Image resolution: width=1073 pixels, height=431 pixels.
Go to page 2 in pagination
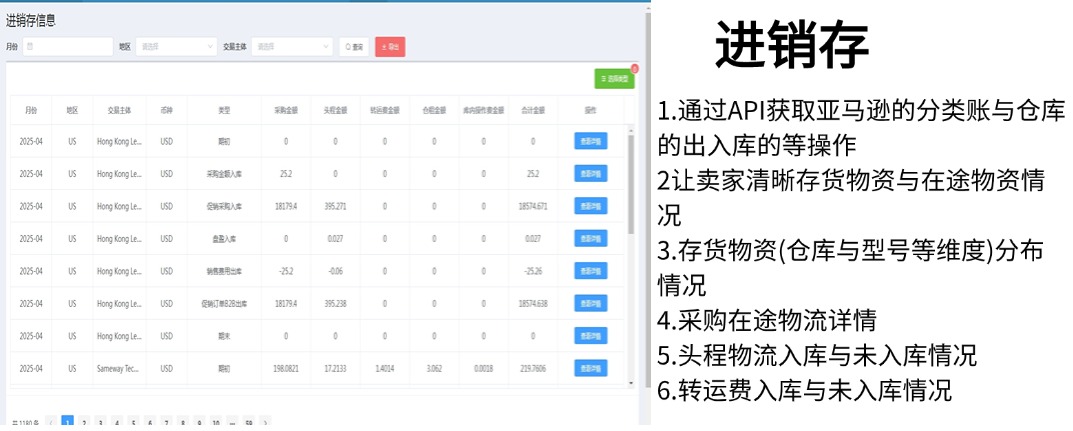pyautogui.click(x=84, y=423)
